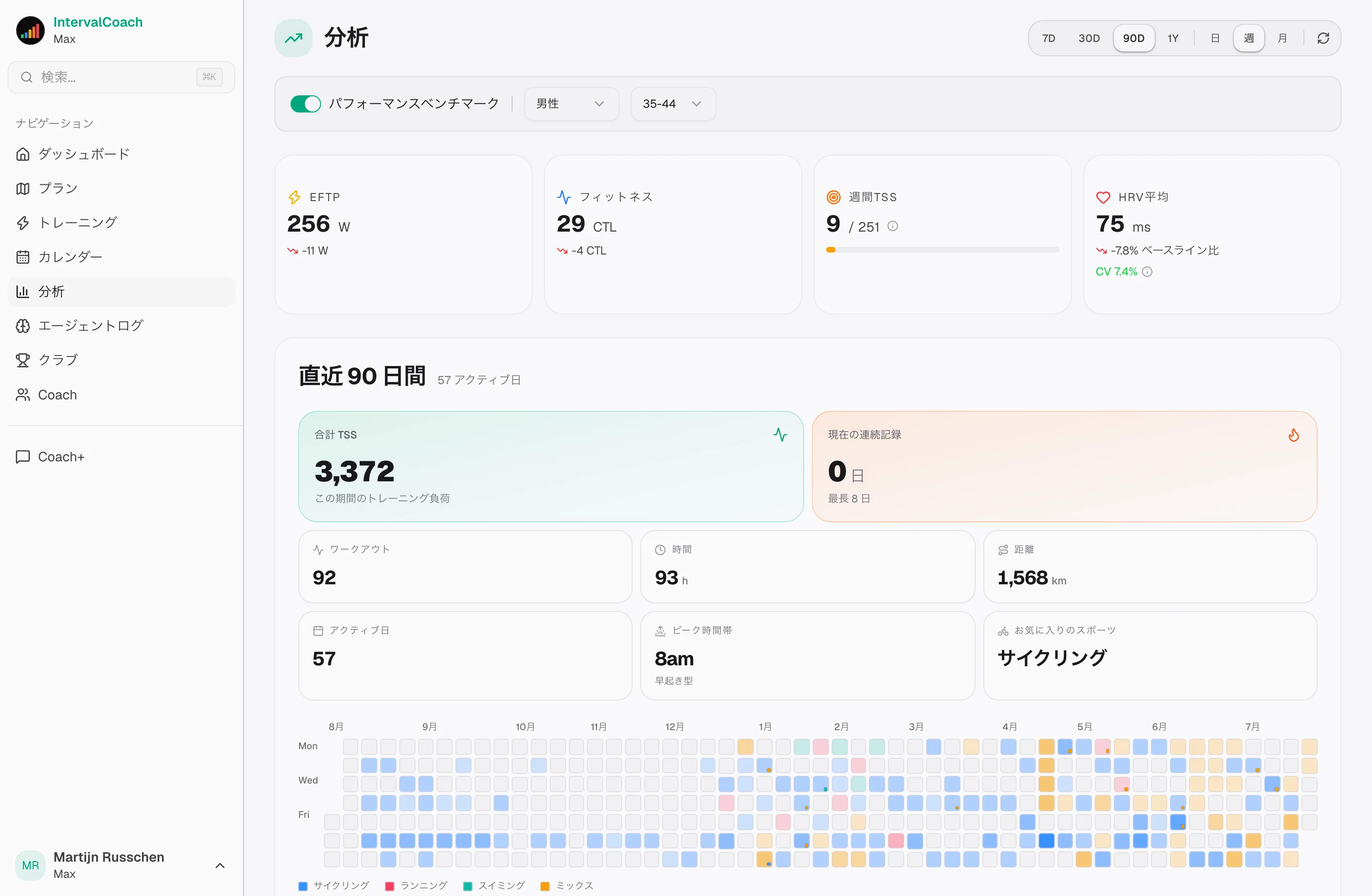Click the トレーニング lightning icon
Viewport: 1372px width, 896px height.
pyautogui.click(x=22, y=223)
